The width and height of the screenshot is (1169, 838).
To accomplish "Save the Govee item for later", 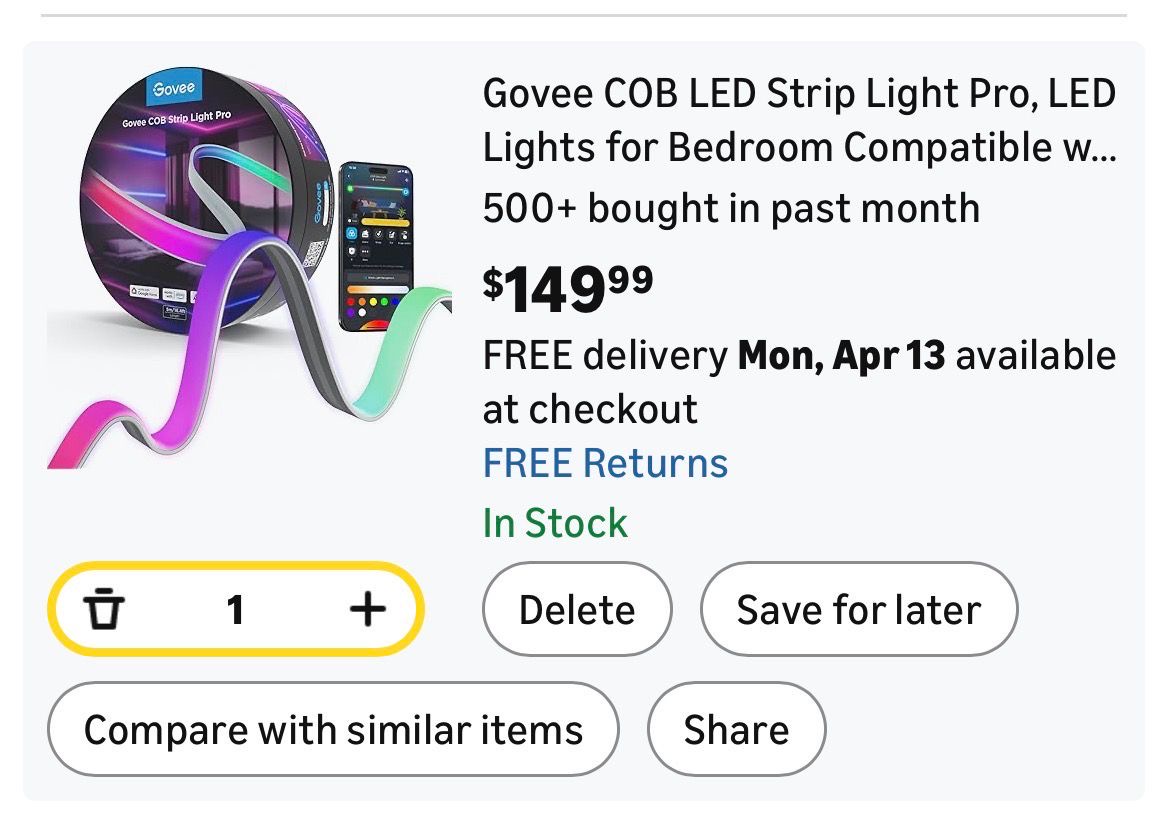I will point(858,609).
